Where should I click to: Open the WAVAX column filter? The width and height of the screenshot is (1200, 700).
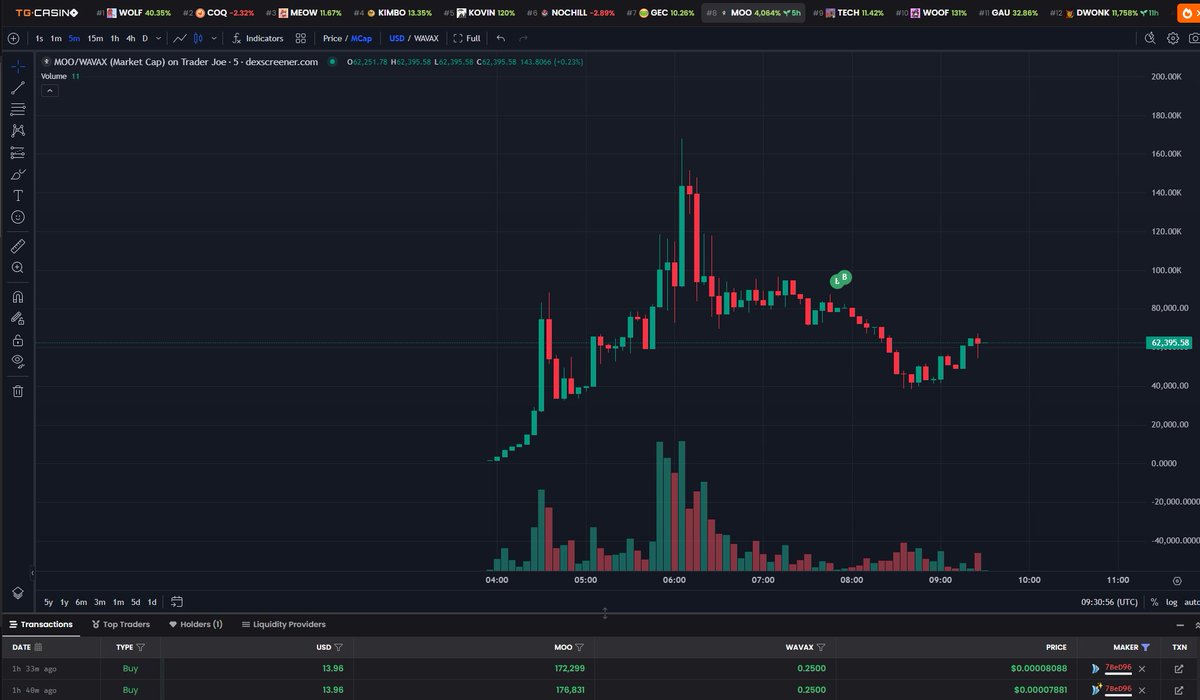pyautogui.click(x=821, y=648)
